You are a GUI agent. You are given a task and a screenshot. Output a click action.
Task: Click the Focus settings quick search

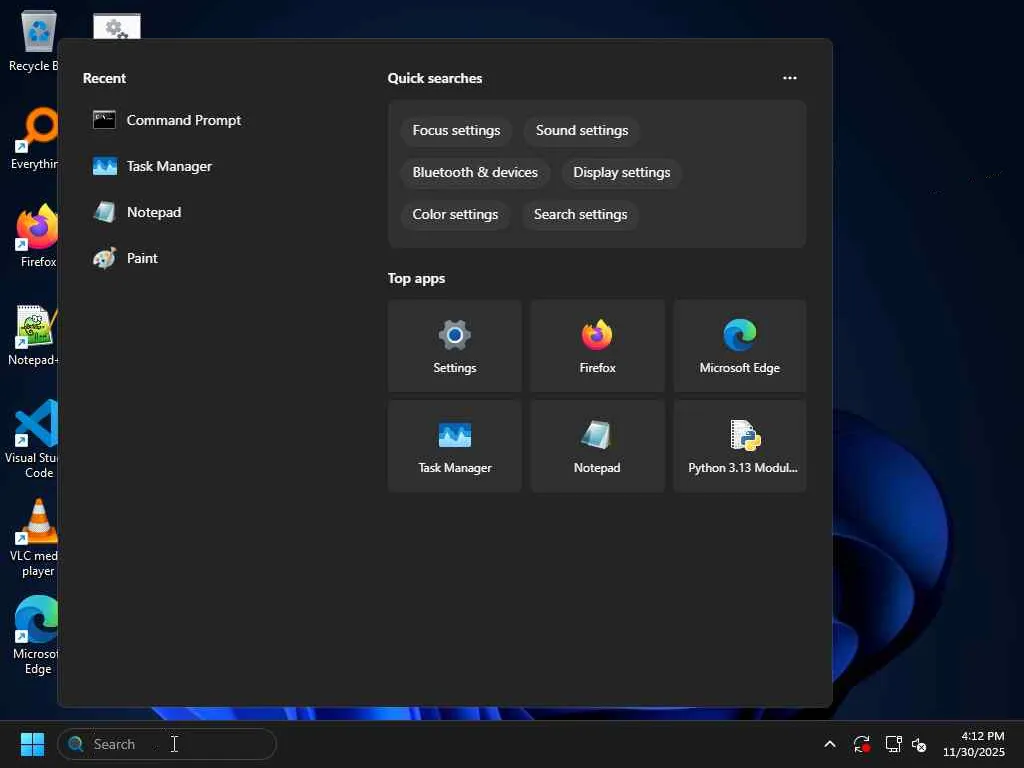tap(456, 130)
